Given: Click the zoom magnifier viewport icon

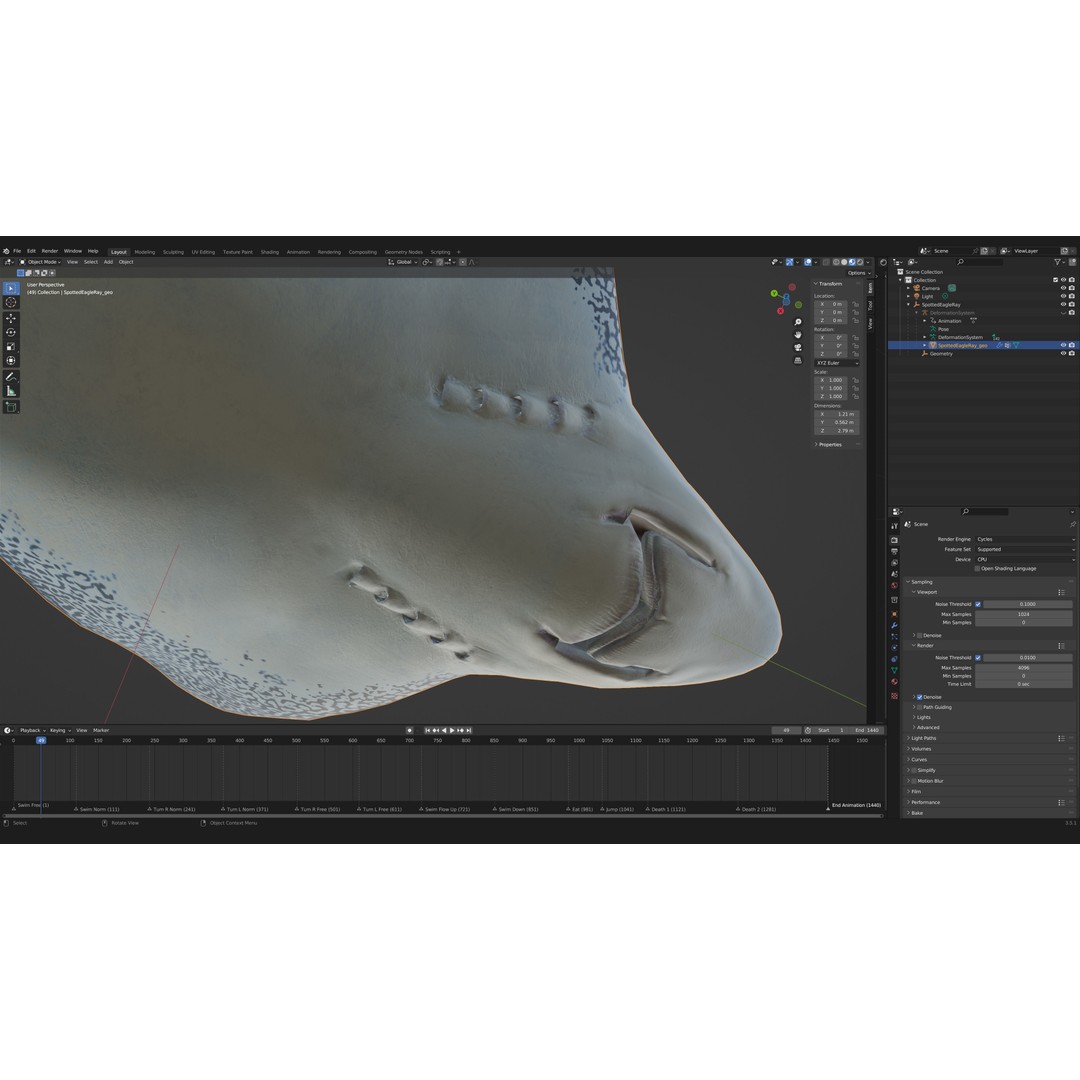Looking at the screenshot, I should pos(798,322).
